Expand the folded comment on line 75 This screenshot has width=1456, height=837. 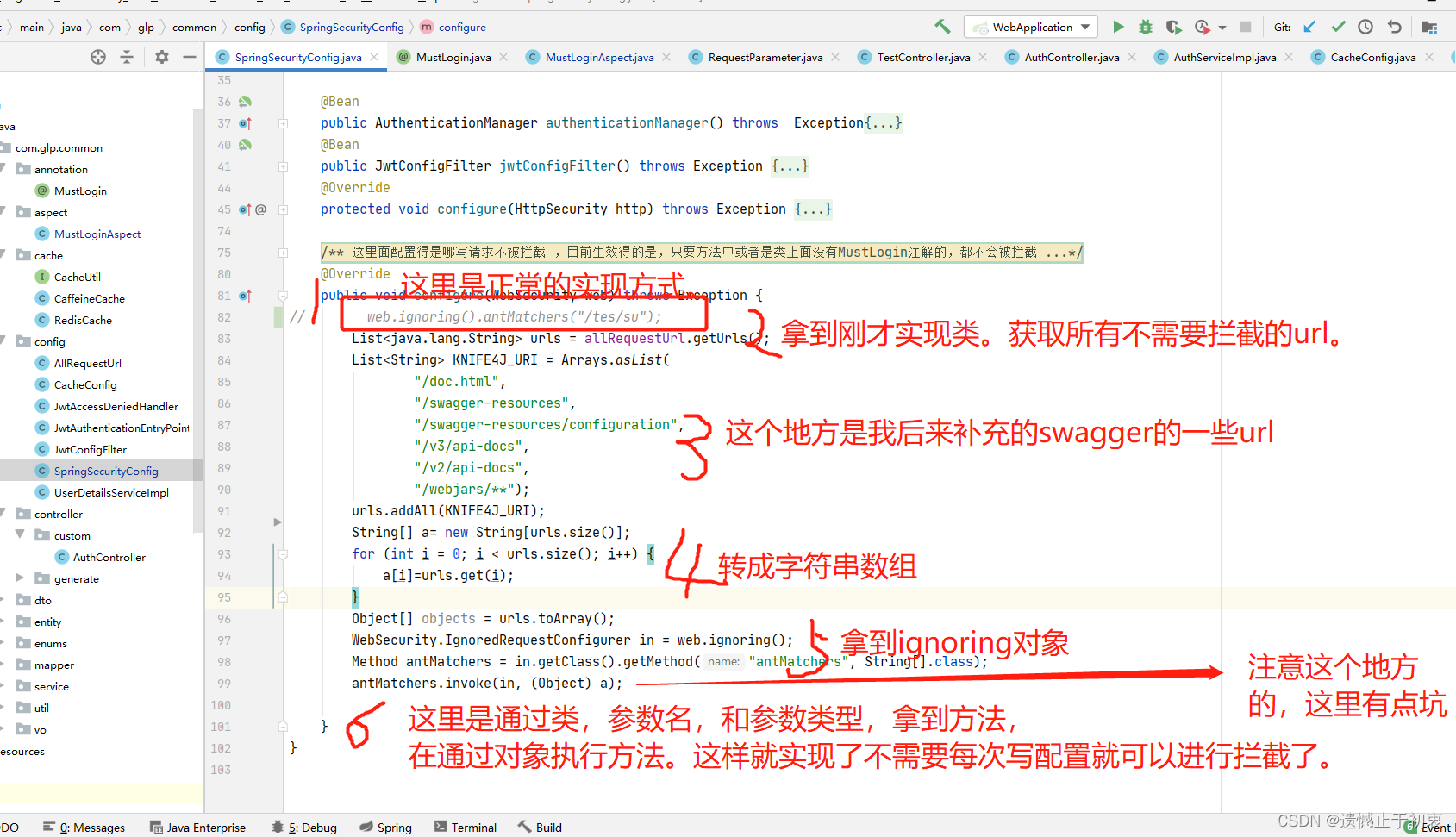(x=283, y=253)
